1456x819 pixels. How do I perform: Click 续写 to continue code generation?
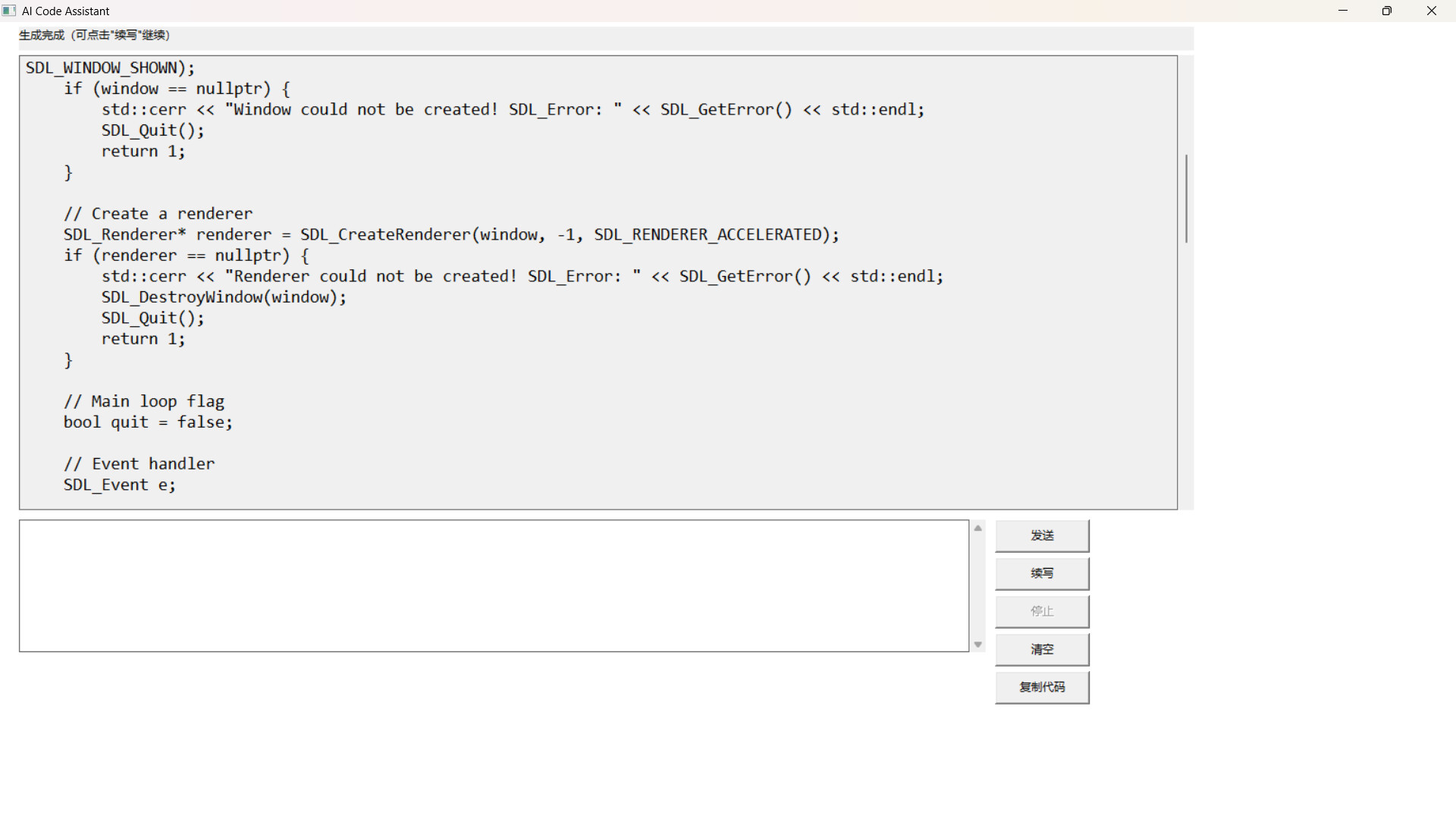(1042, 573)
